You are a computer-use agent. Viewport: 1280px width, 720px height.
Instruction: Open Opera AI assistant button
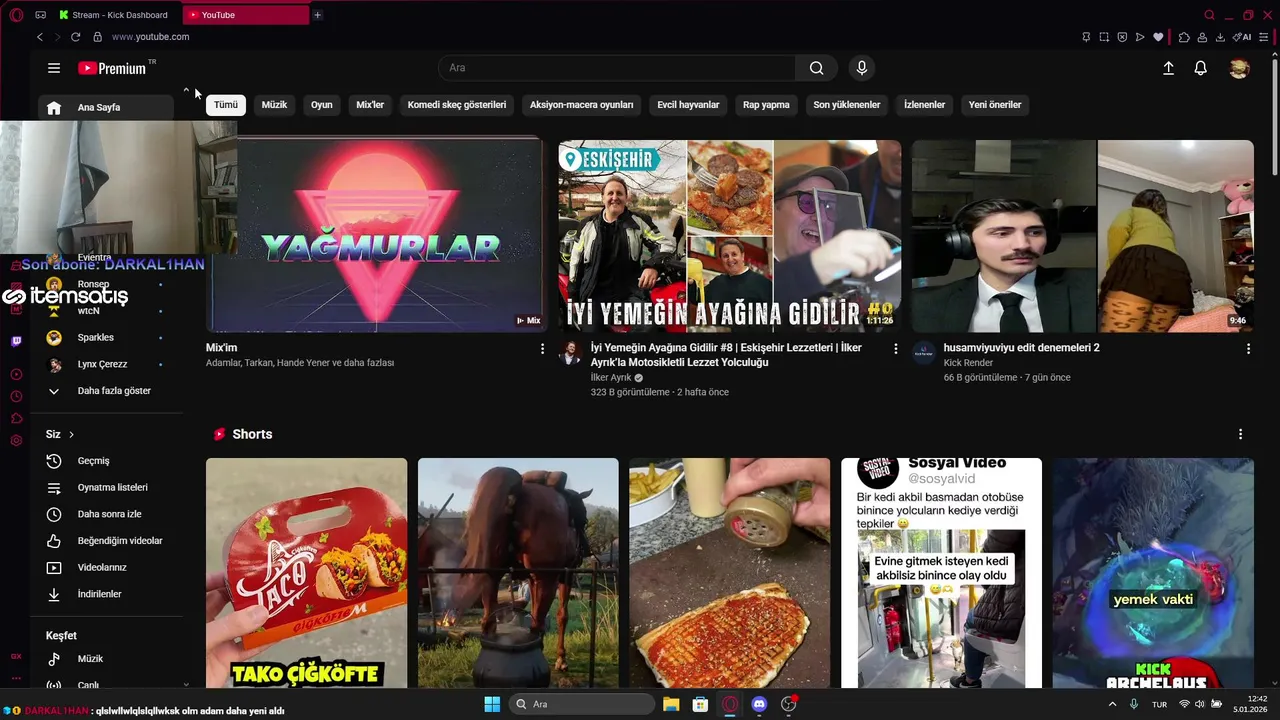(x=1243, y=37)
